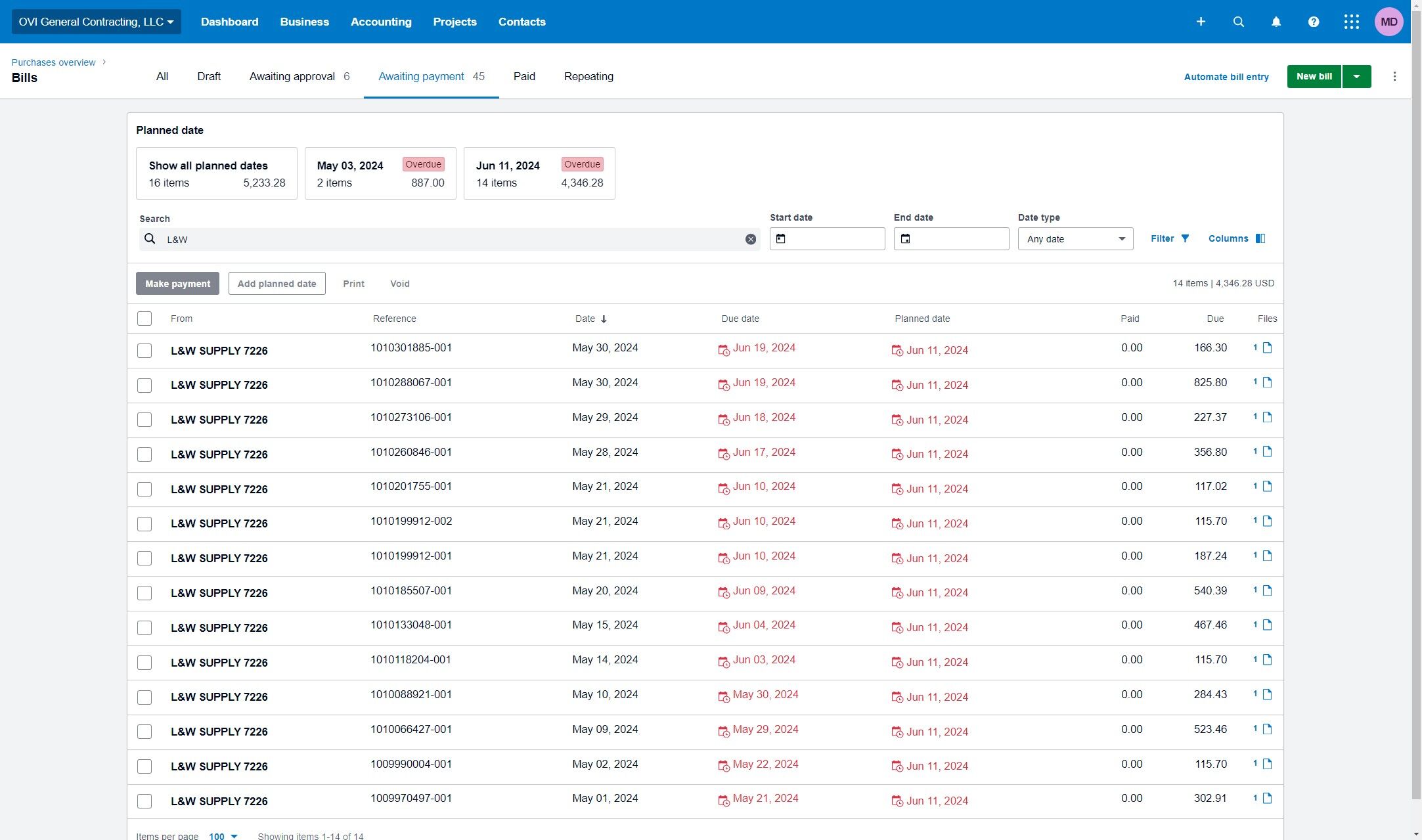1422x840 pixels.
Task: Toggle the select-all bills checkbox
Action: coord(144,319)
